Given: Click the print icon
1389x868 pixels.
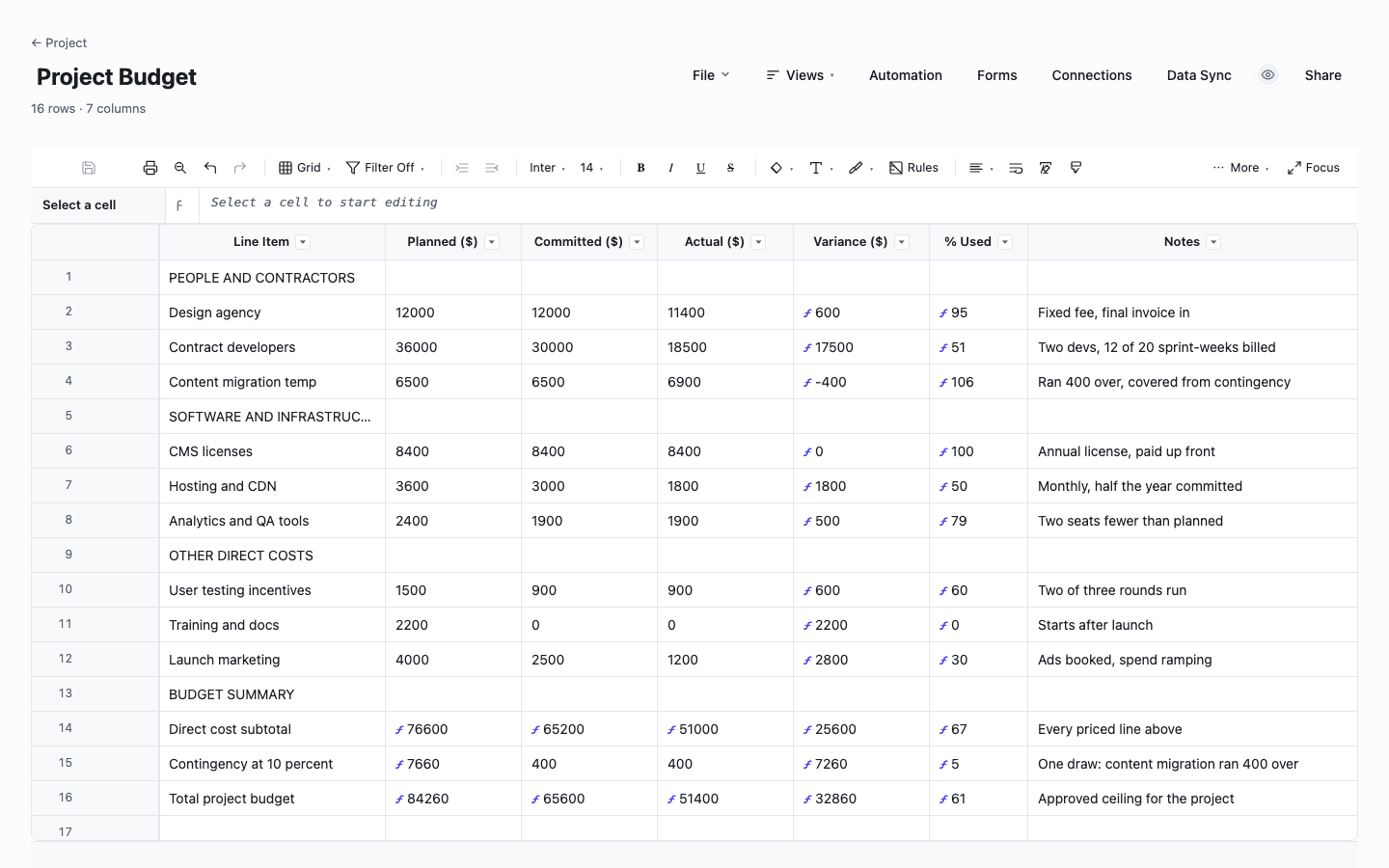Looking at the screenshot, I should point(150,168).
